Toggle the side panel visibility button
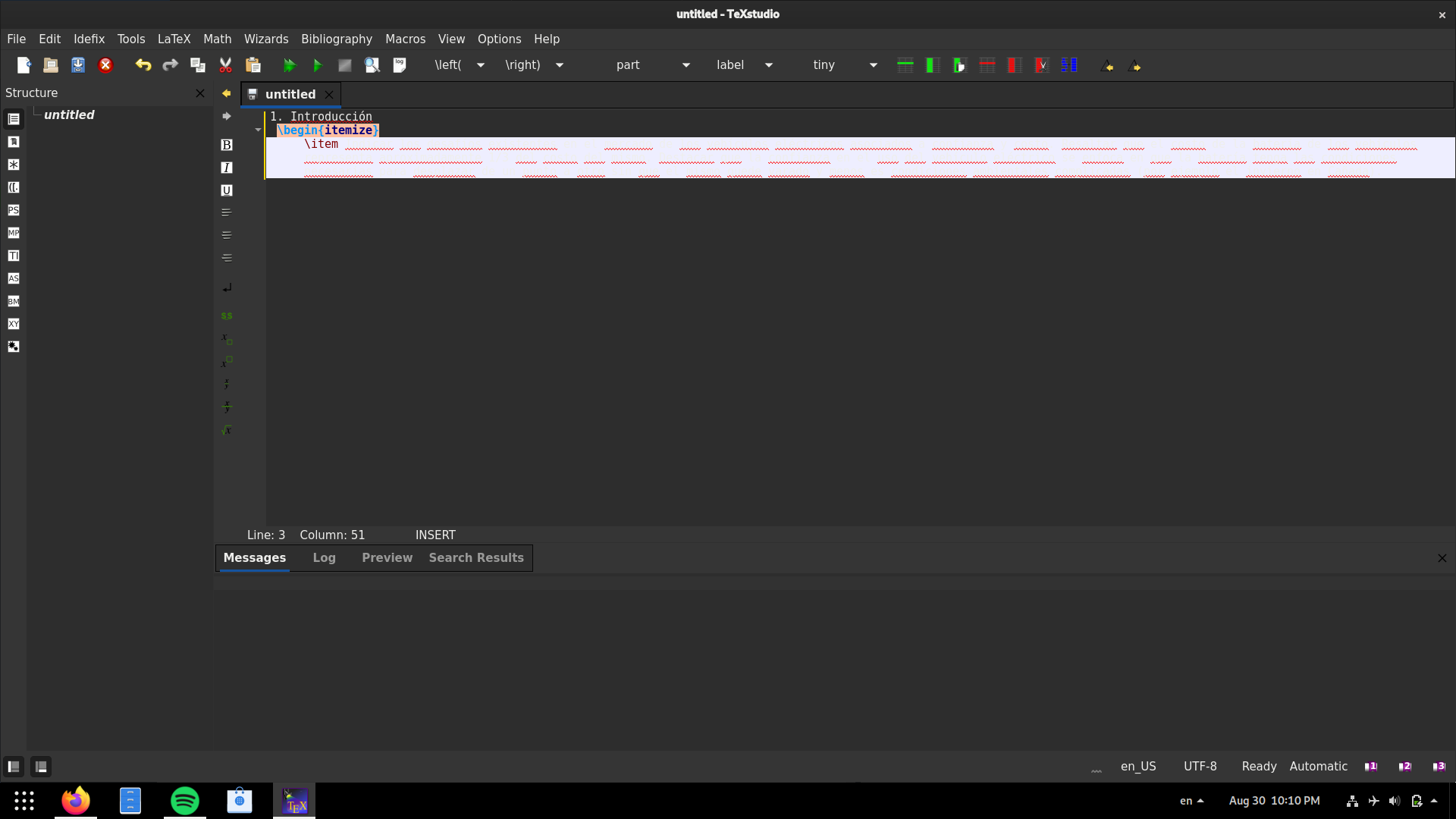This screenshot has height=819, width=1456. [14, 767]
